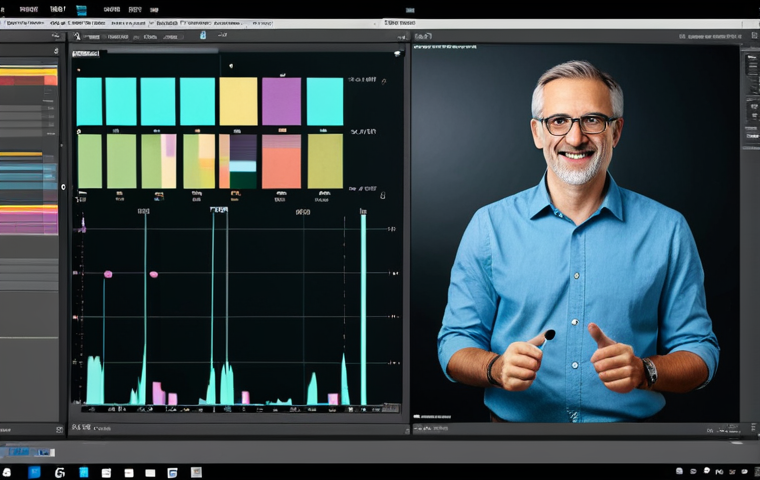Click the icon in the left panel's bottom corner
Image resolution: width=760 pixels, height=480 pixels.
[59, 430]
